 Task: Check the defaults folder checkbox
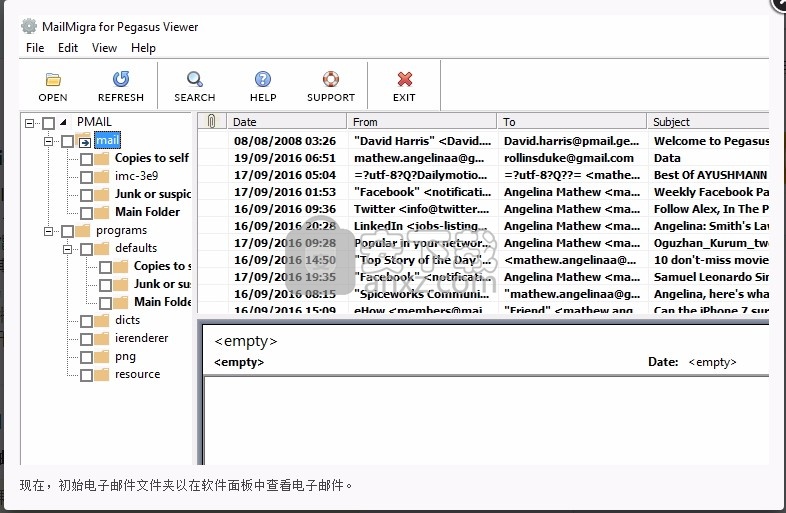(x=86, y=249)
